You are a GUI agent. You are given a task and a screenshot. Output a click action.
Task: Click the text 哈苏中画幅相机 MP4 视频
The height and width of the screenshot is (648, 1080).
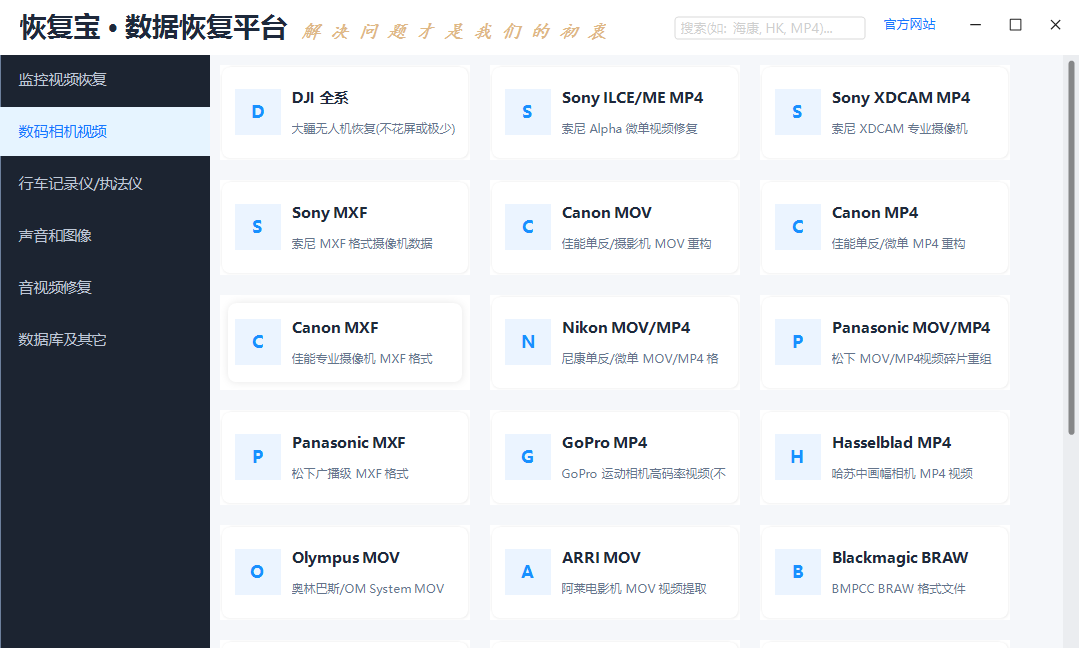click(x=902, y=474)
